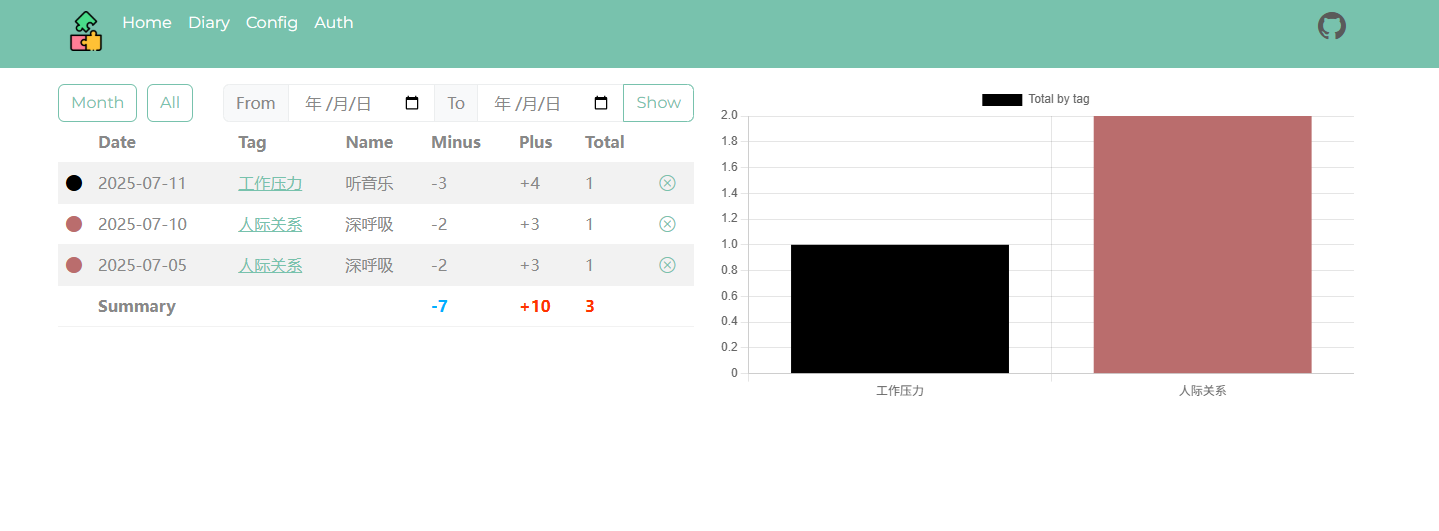The image size is (1439, 531).
Task: Click the puzzle piece app logo
Action: (86, 31)
